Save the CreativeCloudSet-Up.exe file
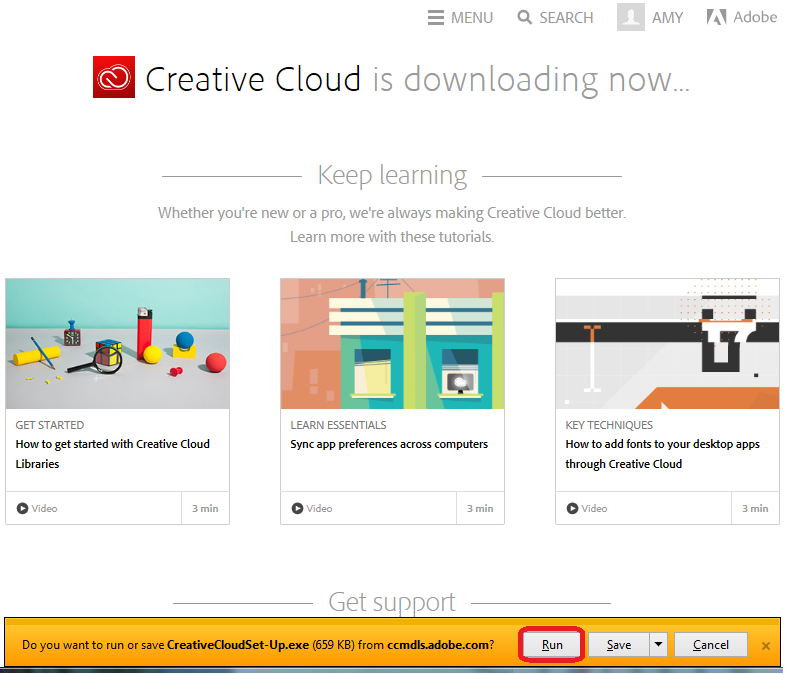This screenshot has height=674, width=787. [619, 644]
